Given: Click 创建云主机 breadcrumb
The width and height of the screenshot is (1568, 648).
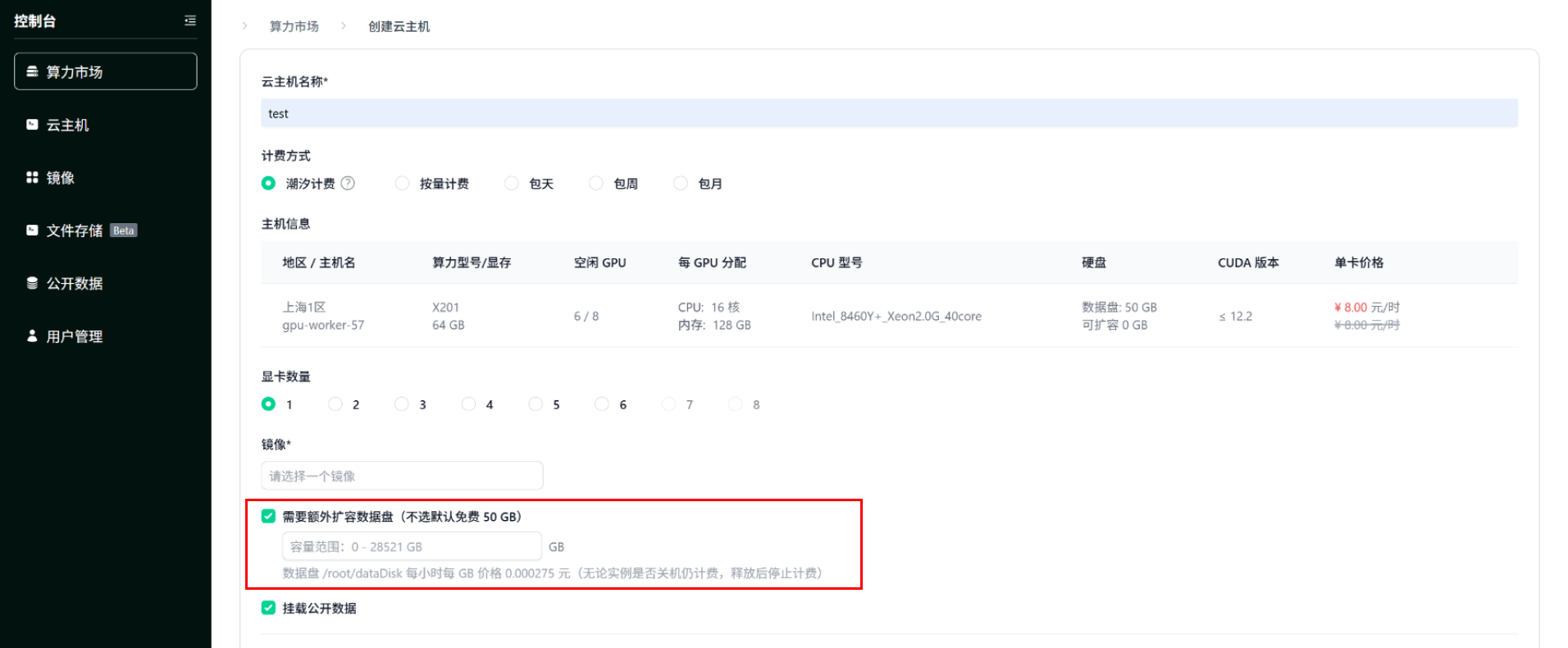Looking at the screenshot, I should coord(399,26).
